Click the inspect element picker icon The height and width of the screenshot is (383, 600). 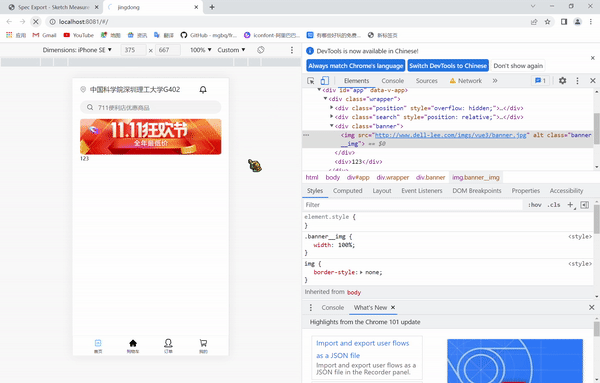click(x=311, y=81)
